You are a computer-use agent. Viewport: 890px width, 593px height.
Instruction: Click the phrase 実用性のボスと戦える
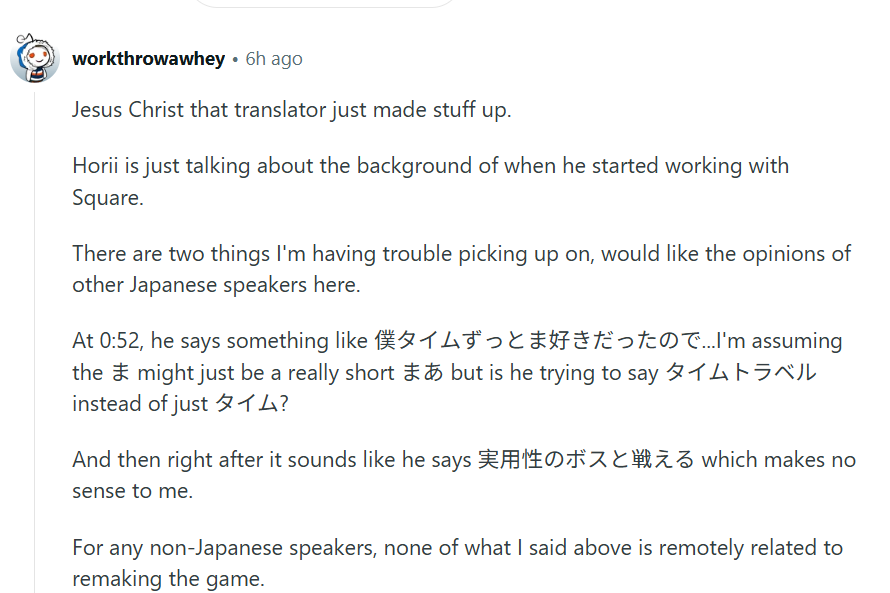pyautogui.click(x=586, y=460)
